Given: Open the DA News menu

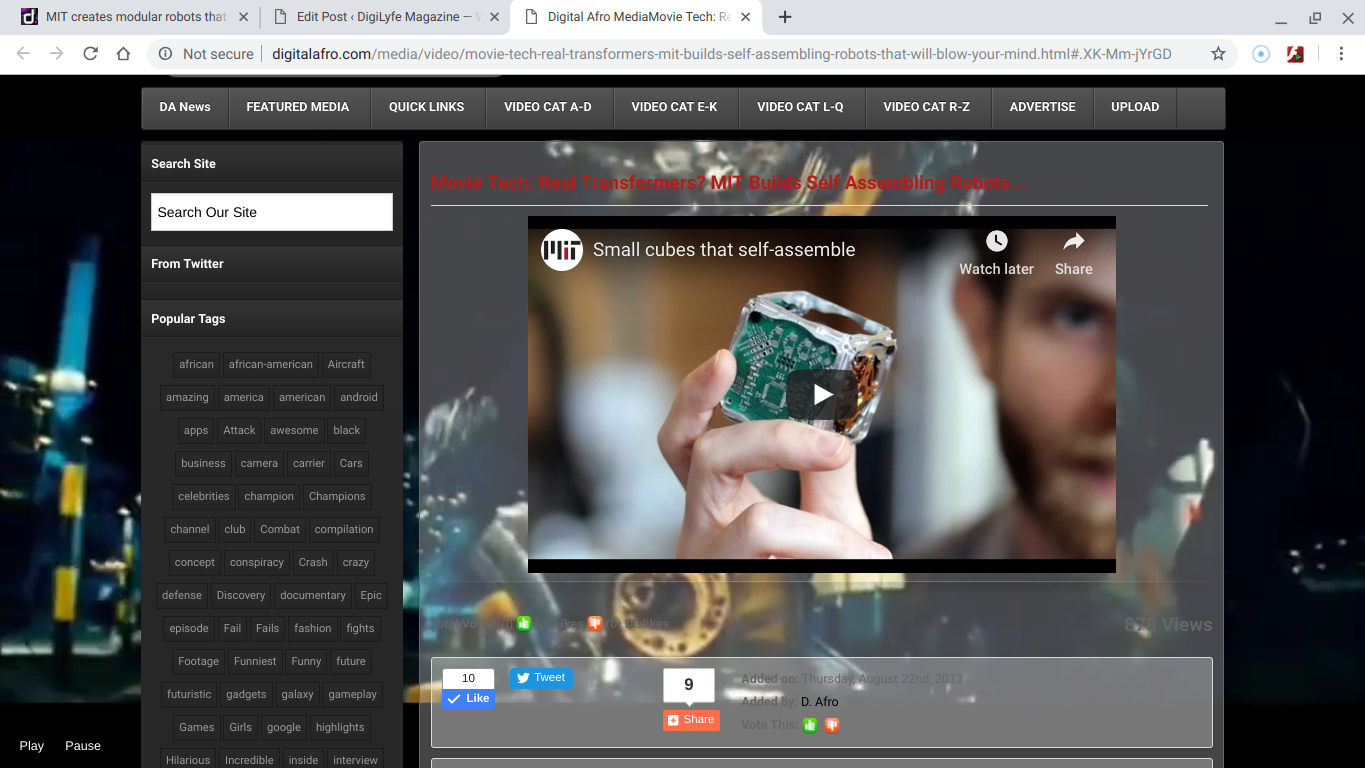Looking at the screenshot, I should click(x=185, y=107).
